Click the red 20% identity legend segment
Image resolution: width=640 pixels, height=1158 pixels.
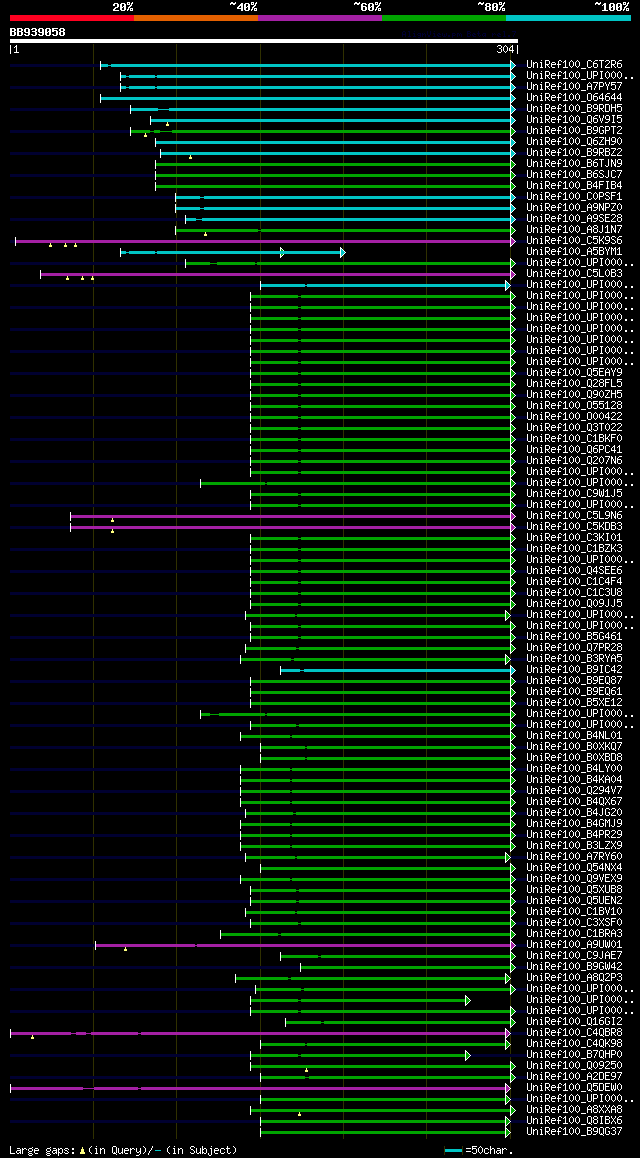[x=72, y=17]
